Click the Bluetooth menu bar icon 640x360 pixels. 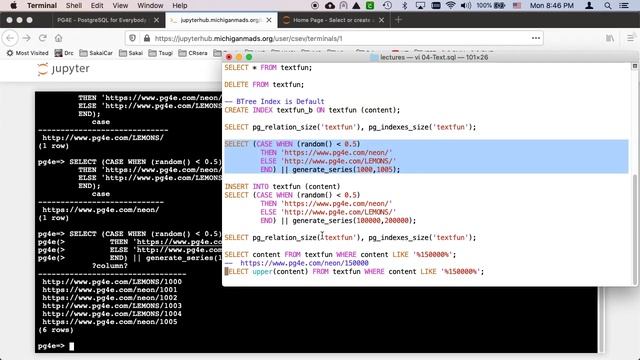pyautogui.click(x=404, y=5)
